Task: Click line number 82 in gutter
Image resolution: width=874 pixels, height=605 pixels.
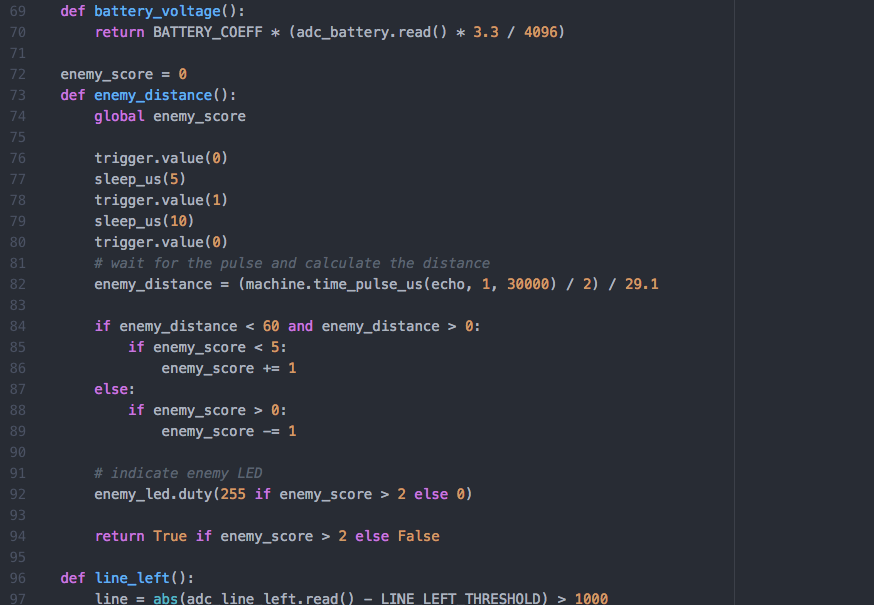Action: pyautogui.click(x=18, y=284)
